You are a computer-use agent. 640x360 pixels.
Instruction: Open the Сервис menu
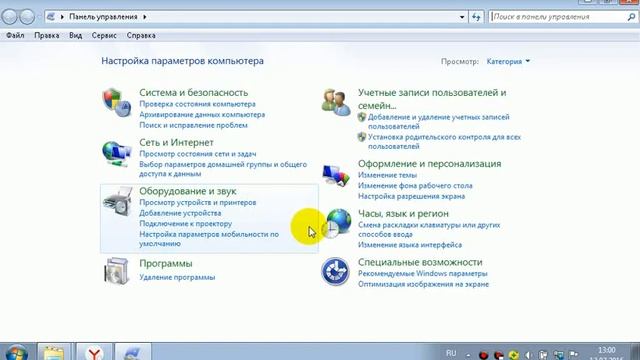[x=104, y=36]
